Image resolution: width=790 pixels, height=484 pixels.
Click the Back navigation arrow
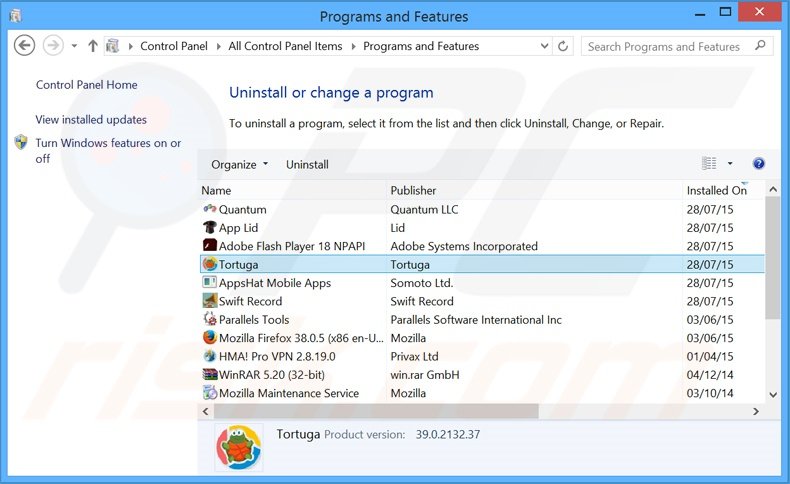click(25, 46)
